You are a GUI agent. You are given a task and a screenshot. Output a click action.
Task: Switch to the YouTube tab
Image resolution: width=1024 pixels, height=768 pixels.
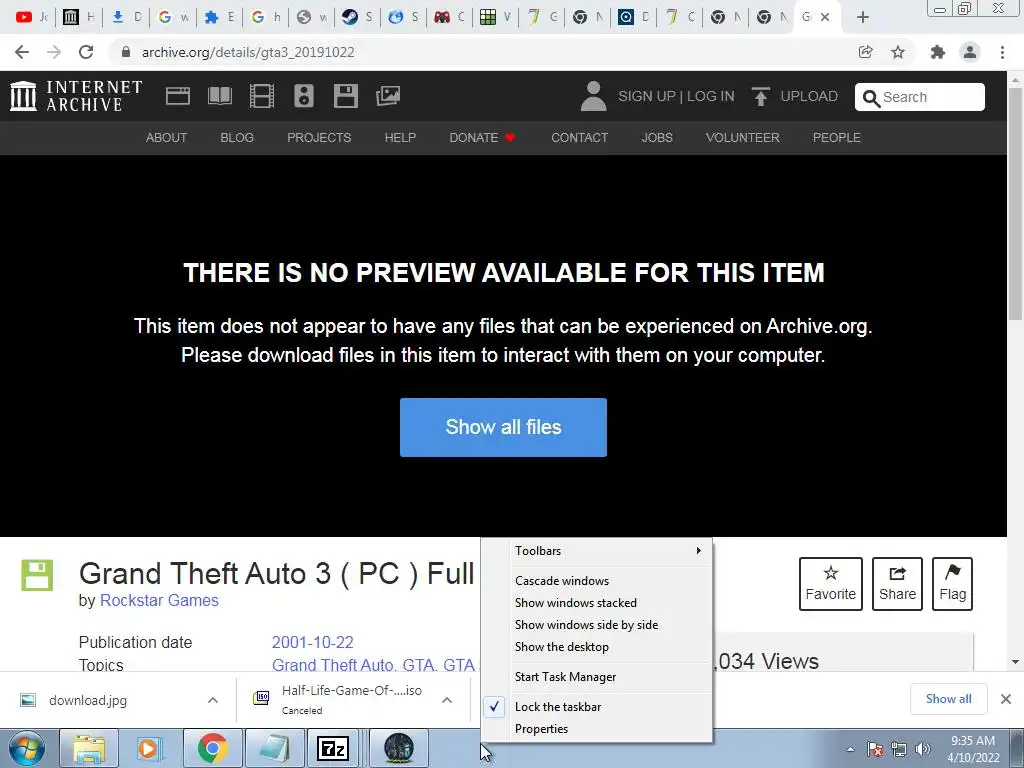click(x=32, y=17)
